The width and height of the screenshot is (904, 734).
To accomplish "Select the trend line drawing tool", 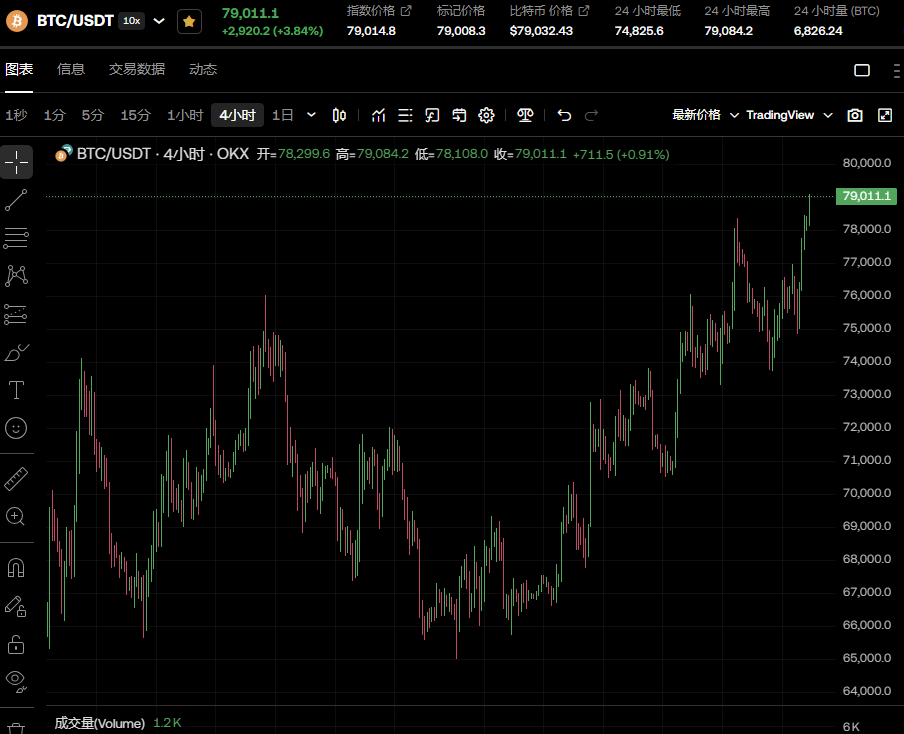I will click(x=16, y=200).
